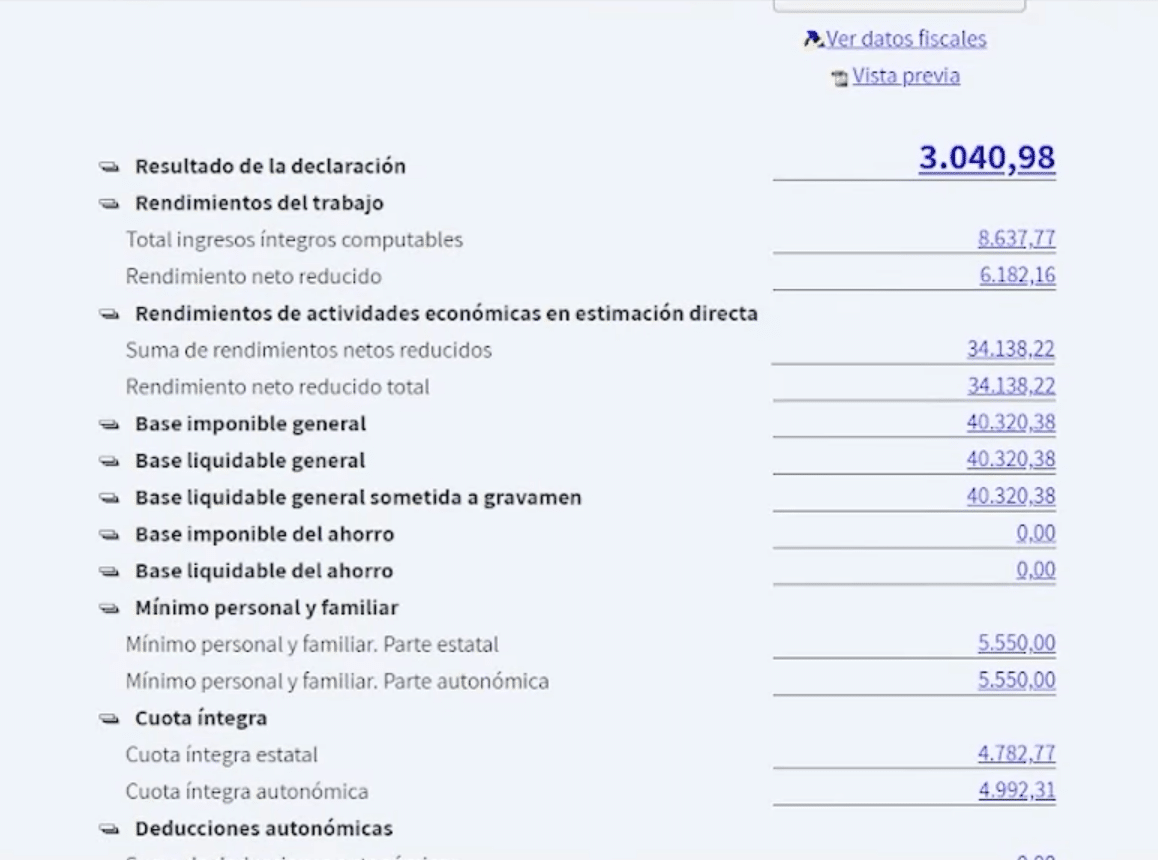Image resolution: width=1158 pixels, height=860 pixels.
Task: Click the icon beside Ver datos fiscales
Action: click(813, 38)
